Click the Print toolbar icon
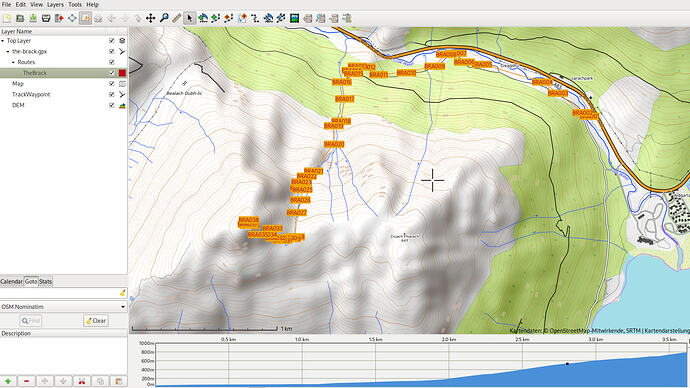This screenshot has width=690, height=388. (46, 18)
